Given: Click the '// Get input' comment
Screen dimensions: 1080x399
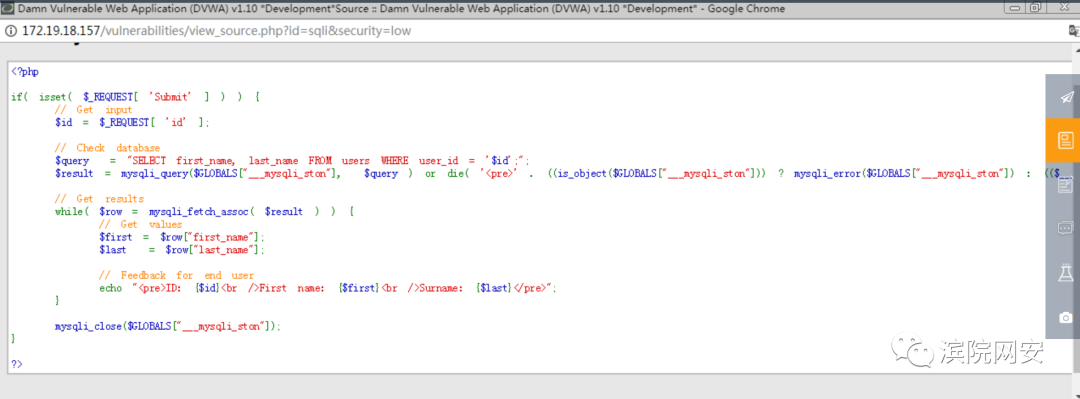Looking at the screenshot, I should (94, 110).
